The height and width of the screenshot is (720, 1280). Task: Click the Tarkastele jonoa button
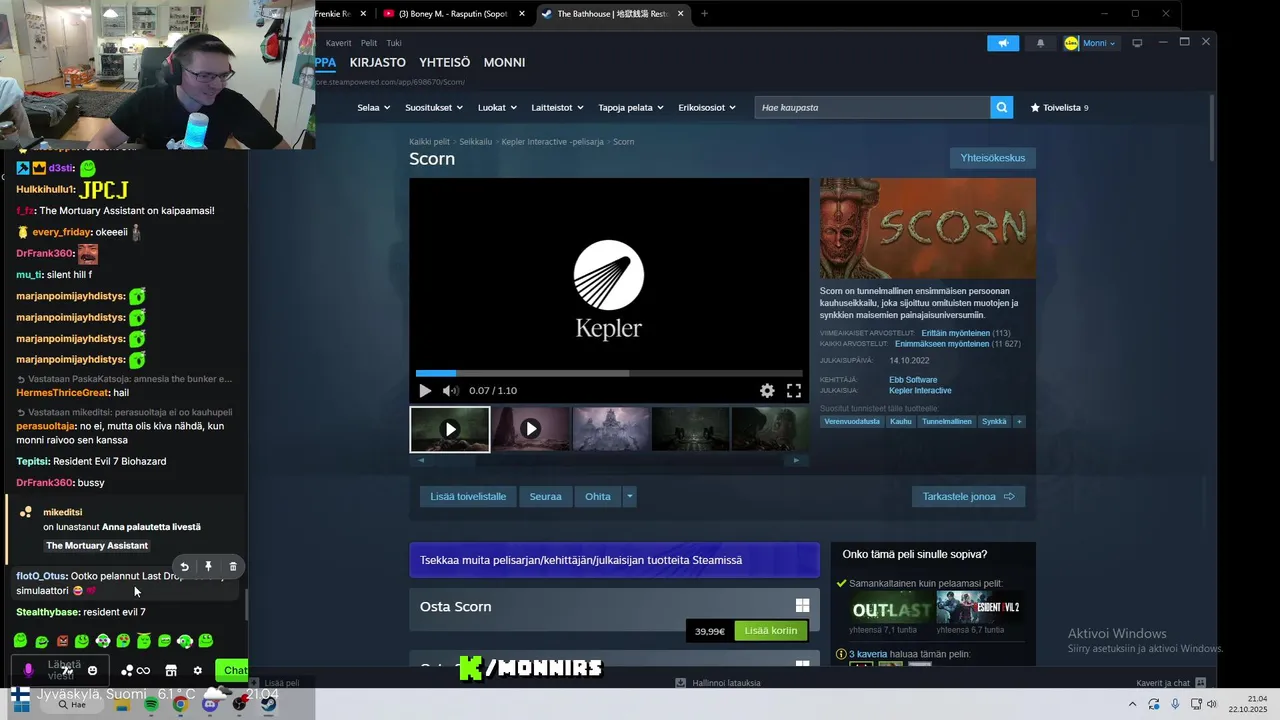968,496
